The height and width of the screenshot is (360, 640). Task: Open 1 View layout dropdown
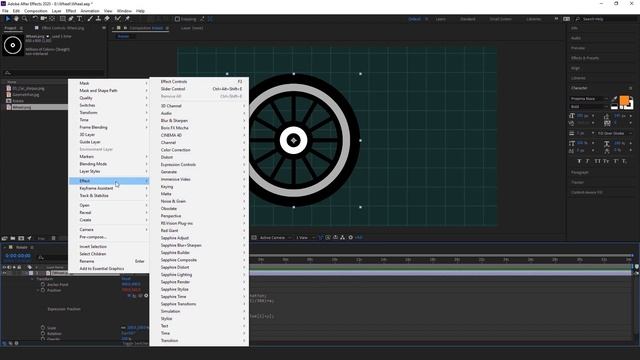pos(305,238)
